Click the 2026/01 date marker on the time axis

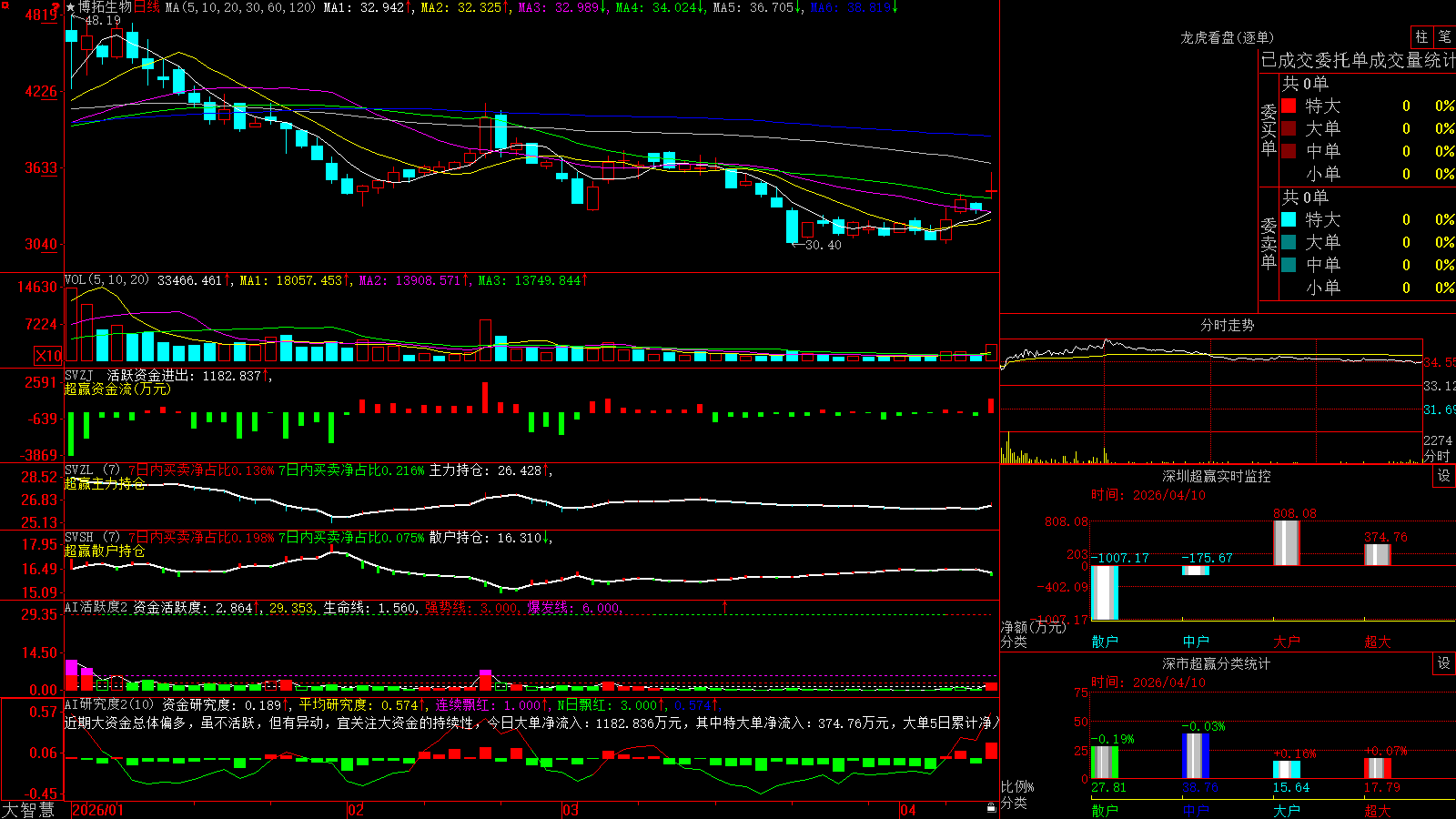coord(97,810)
